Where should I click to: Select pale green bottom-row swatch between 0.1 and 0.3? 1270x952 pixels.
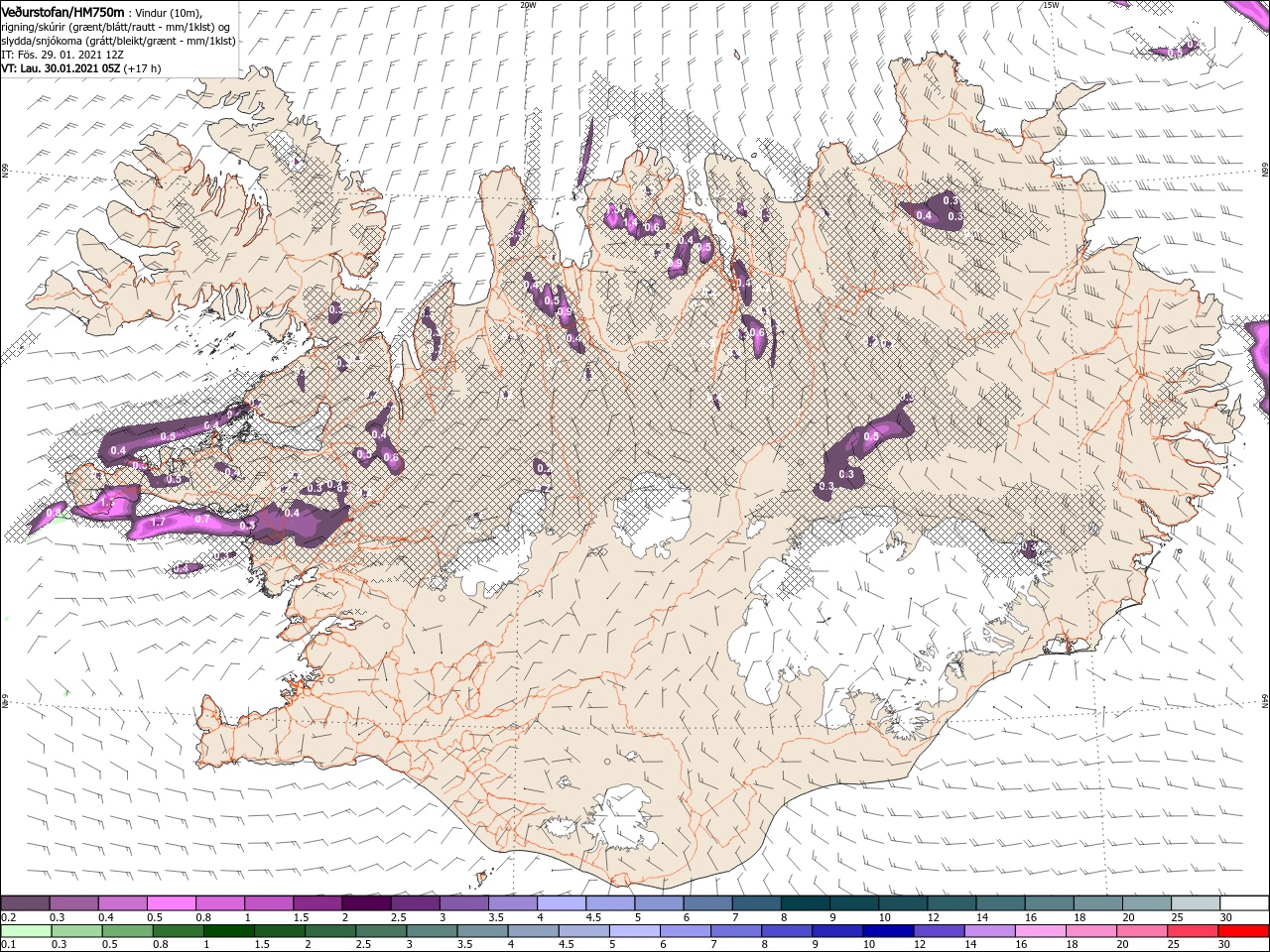point(25,931)
